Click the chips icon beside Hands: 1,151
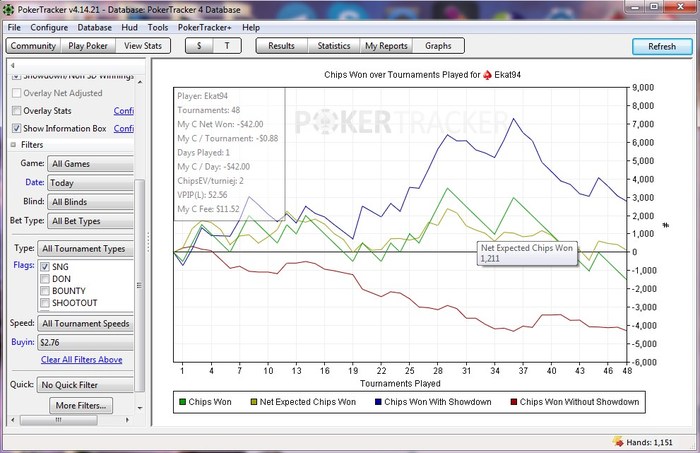 coord(618,442)
